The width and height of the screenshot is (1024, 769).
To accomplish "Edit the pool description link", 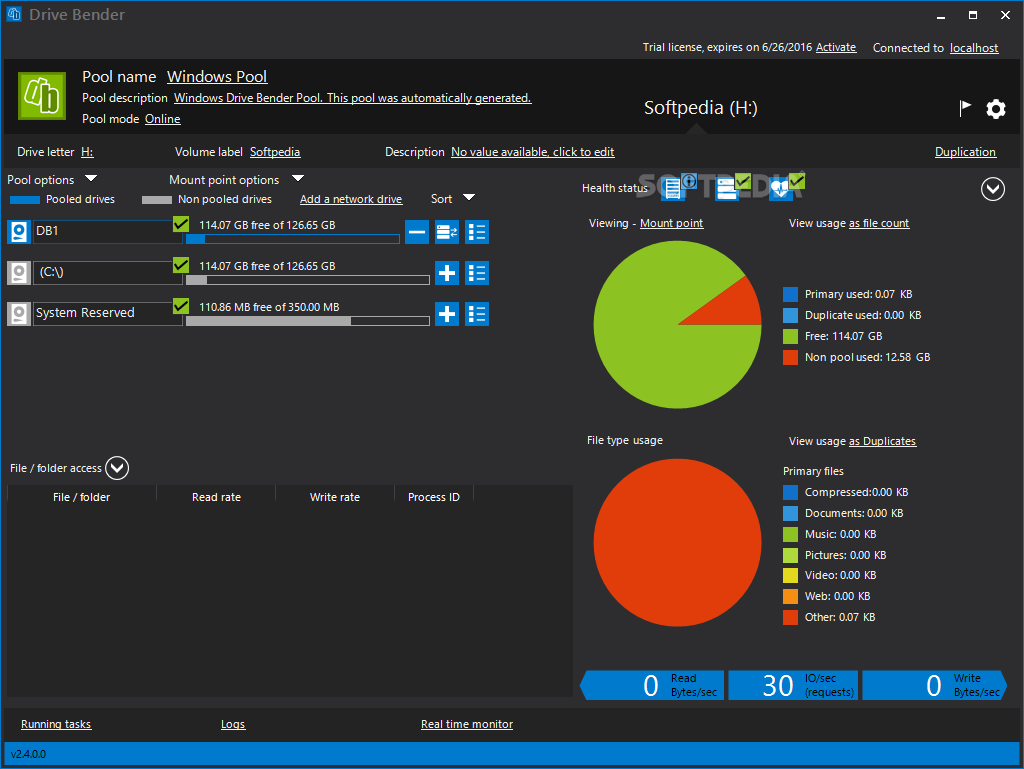I will (353, 98).
